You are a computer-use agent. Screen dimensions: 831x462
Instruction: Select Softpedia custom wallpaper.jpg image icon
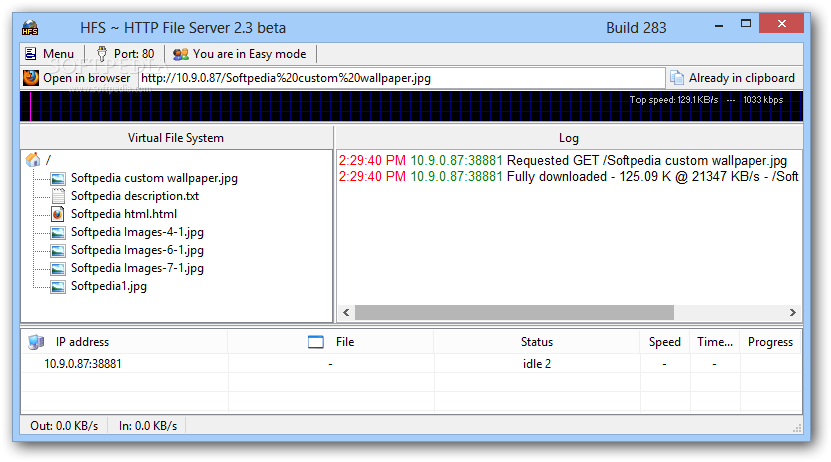pyautogui.click(x=58, y=178)
